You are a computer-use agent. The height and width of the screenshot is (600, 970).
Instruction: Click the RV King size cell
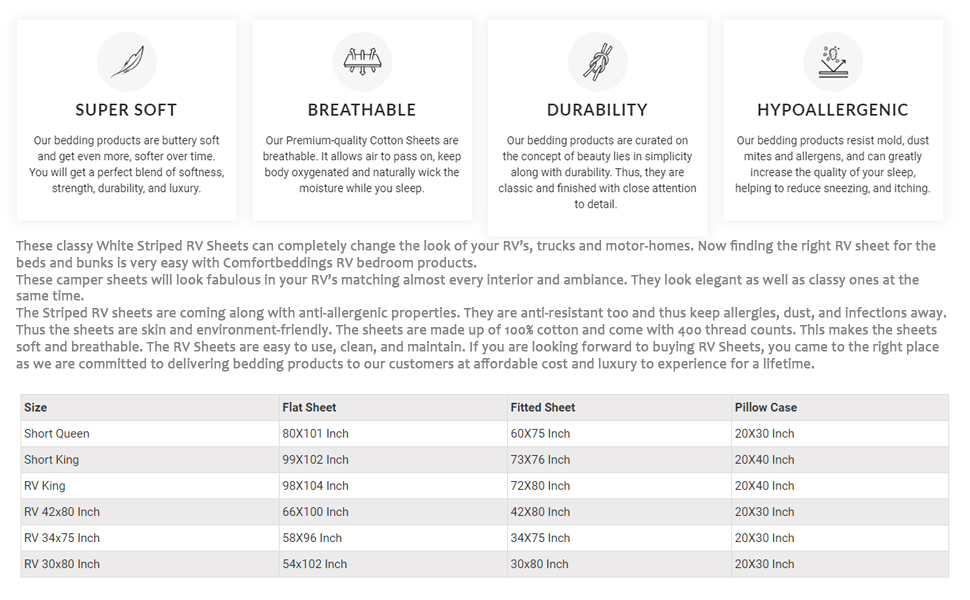45,486
